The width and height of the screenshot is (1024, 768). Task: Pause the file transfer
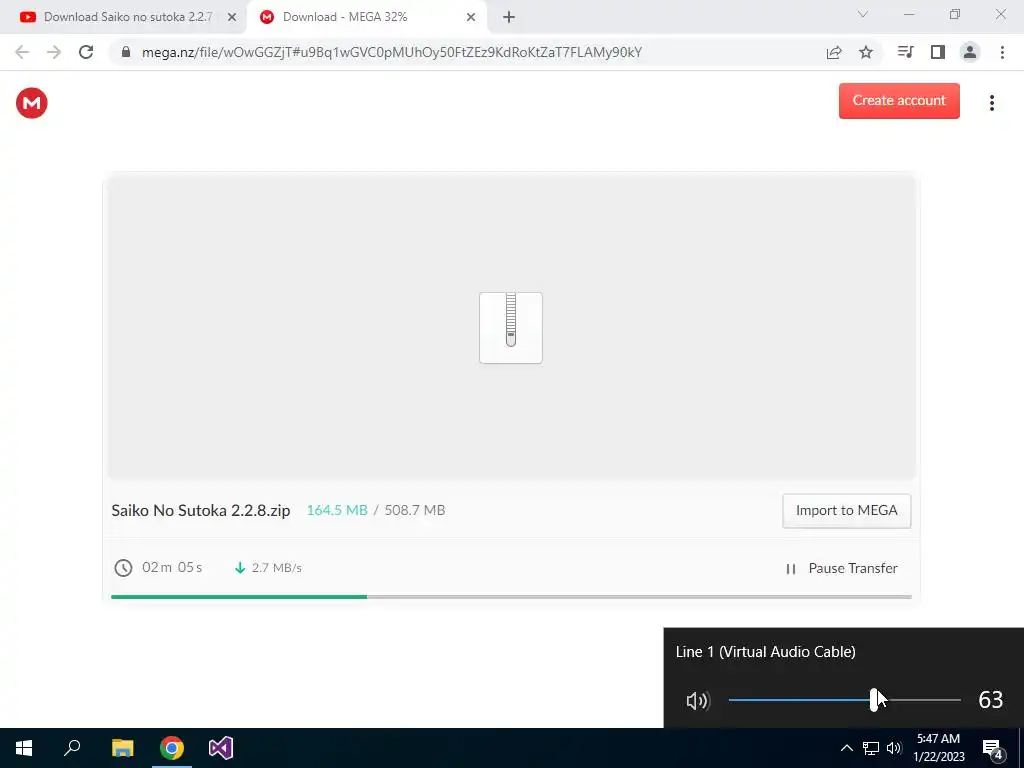point(841,568)
